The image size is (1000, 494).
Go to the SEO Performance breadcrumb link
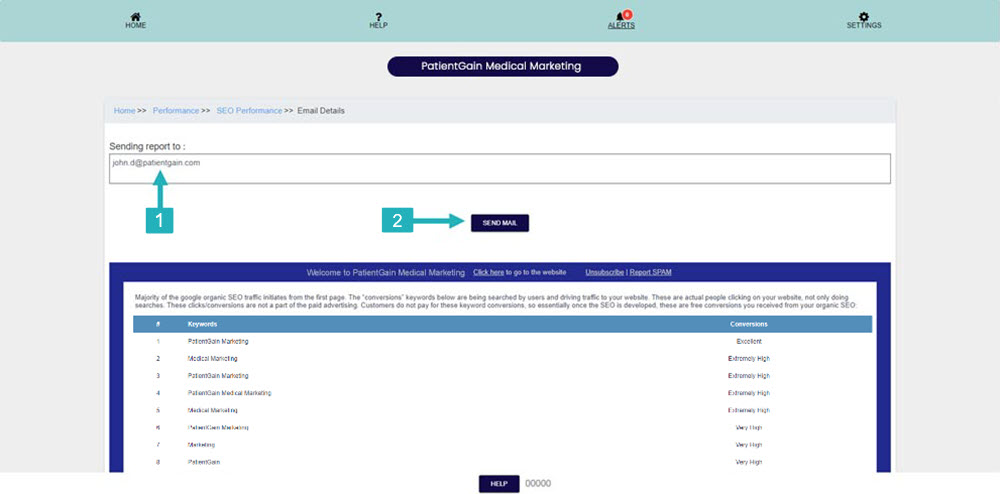[x=249, y=110]
